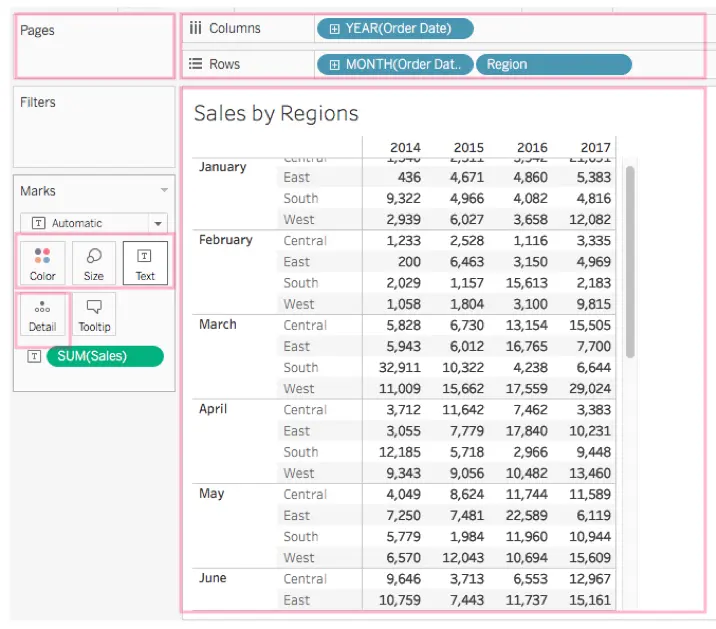Click the 29,024 sales value
Screen dimensions: 716x629
pyautogui.click(x=590, y=389)
